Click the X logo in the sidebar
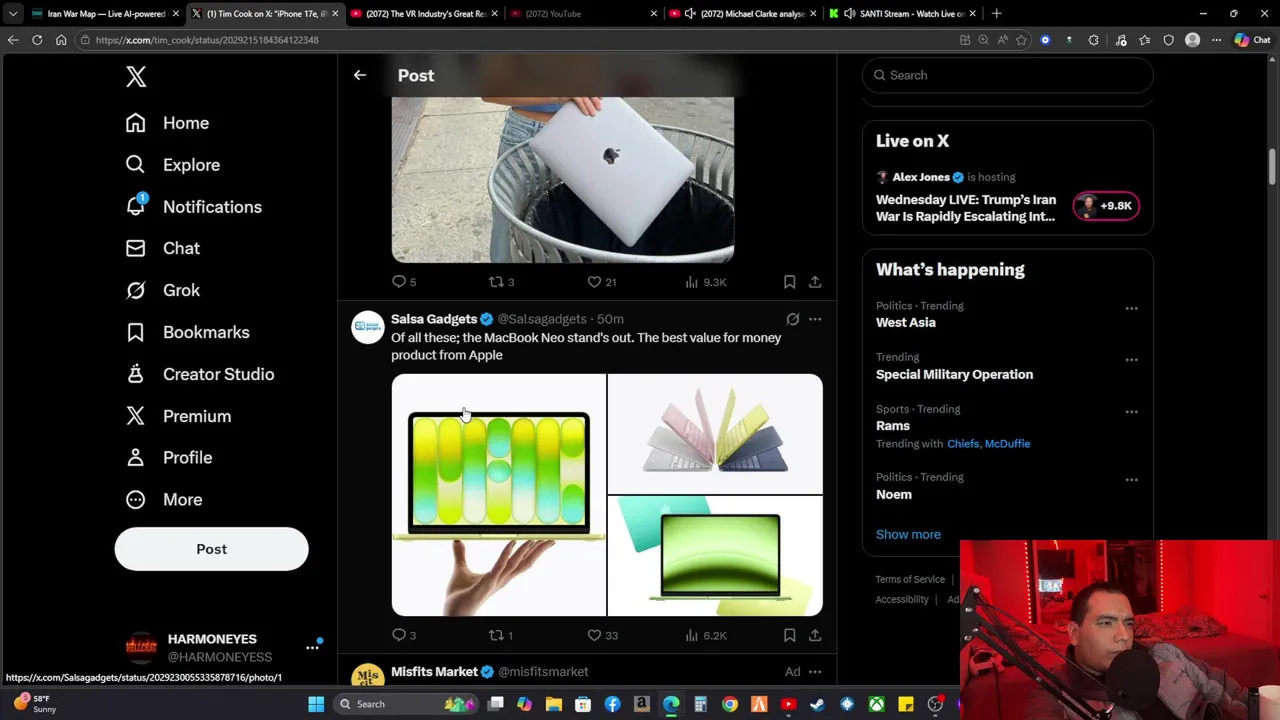The width and height of the screenshot is (1280, 720). [x=136, y=77]
